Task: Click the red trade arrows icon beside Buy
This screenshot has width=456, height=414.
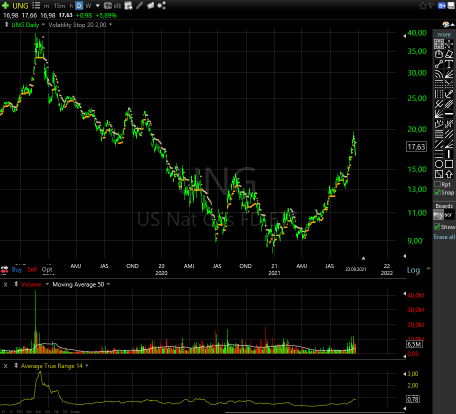Action: click(x=4, y=269)
